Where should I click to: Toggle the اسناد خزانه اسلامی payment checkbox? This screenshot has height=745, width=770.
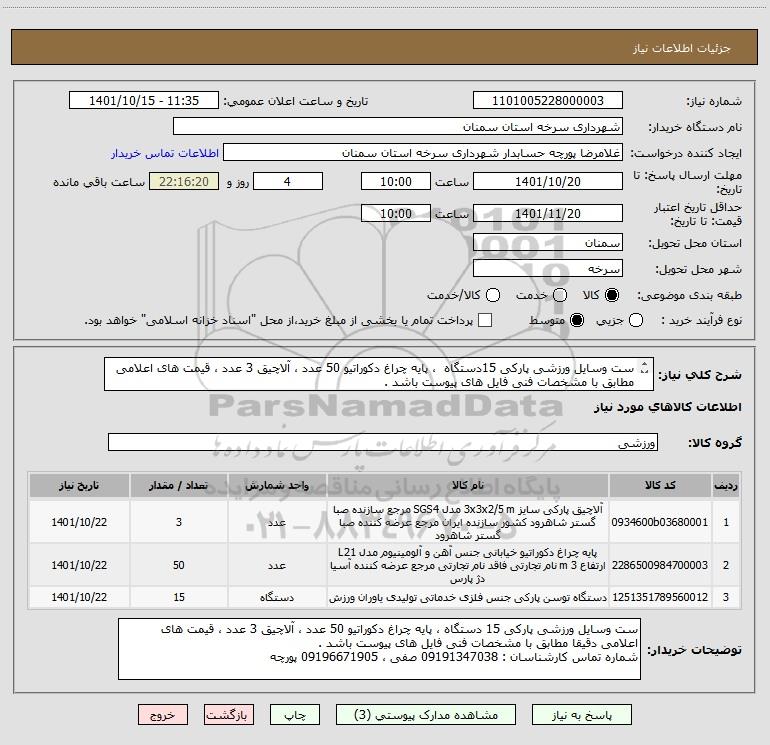[485, 320]
